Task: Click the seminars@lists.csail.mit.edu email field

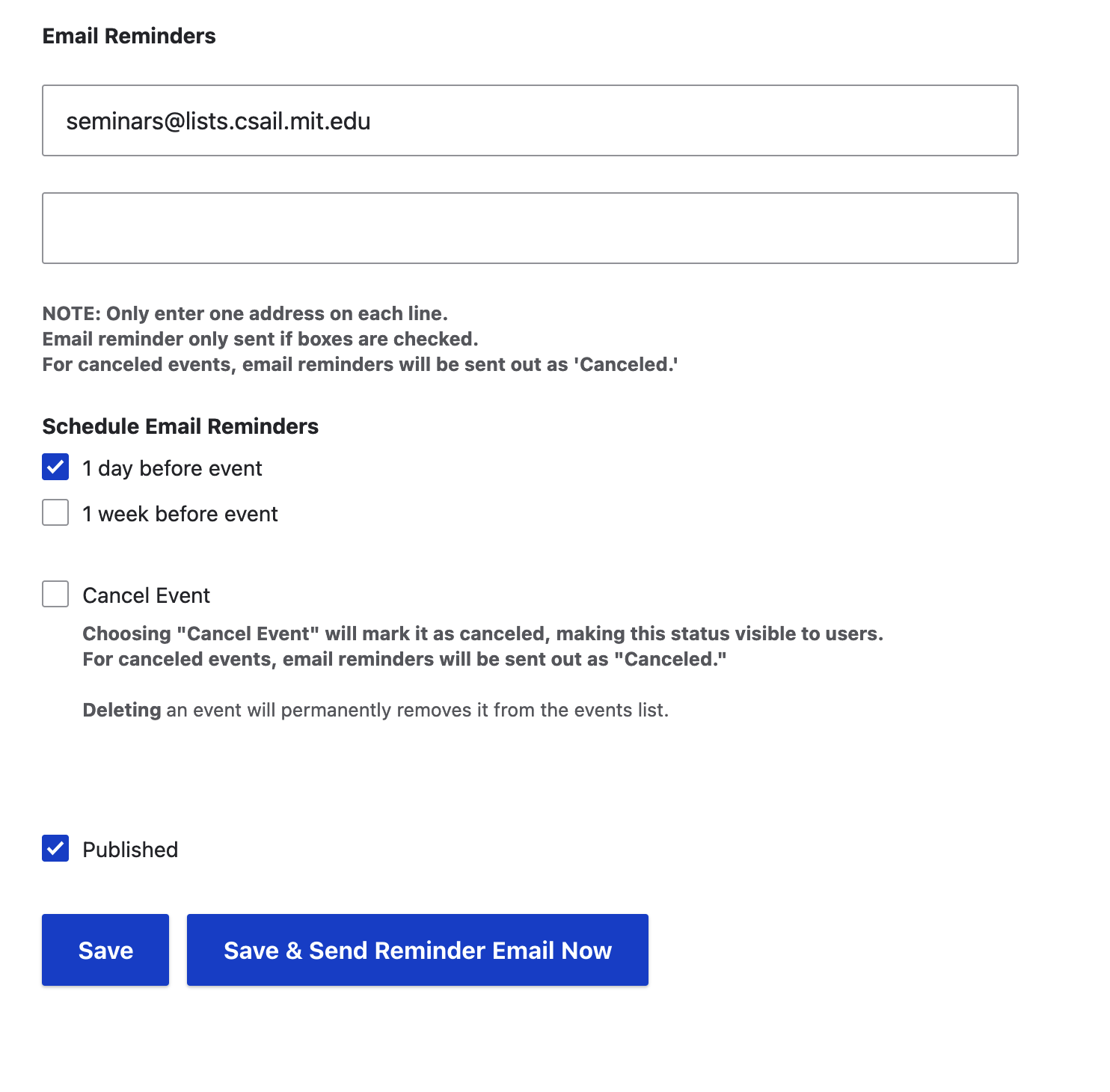Action: [530, 120]
